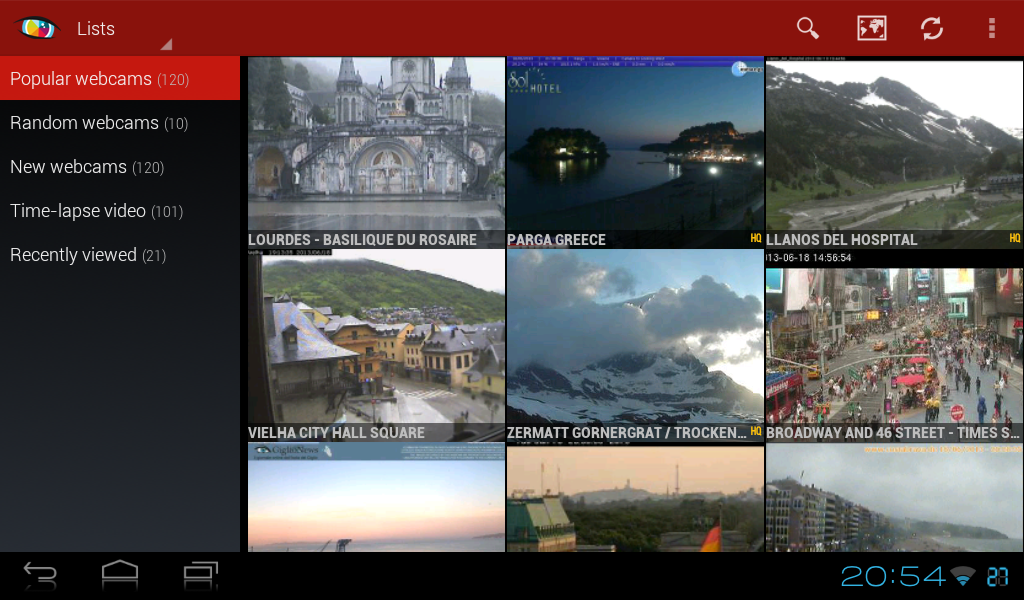Tap the eye app logo icon
The height and width of the screenshot is (600, 1024).
point(37,28)
